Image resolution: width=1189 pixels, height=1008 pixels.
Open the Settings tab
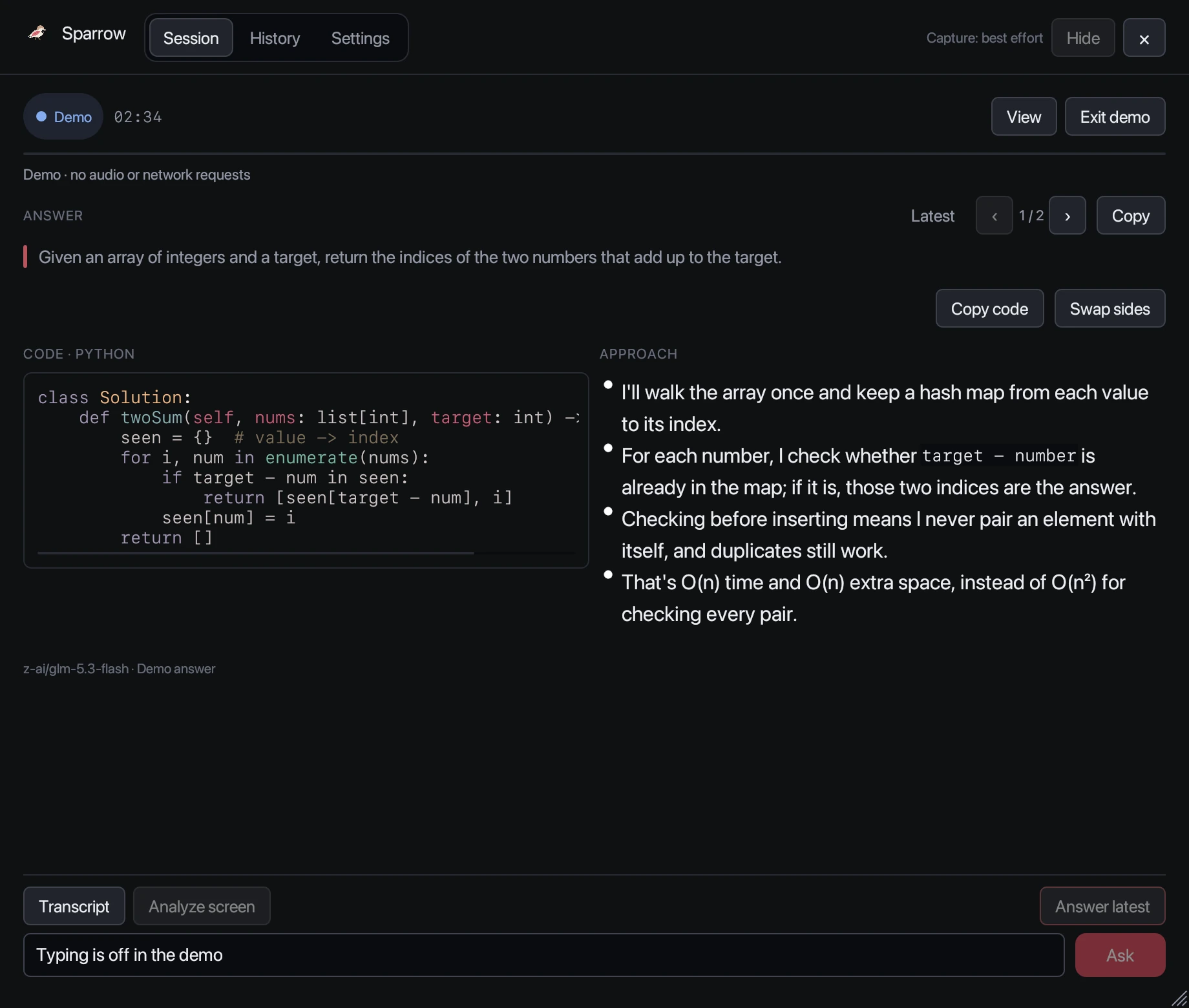[360, 38]
